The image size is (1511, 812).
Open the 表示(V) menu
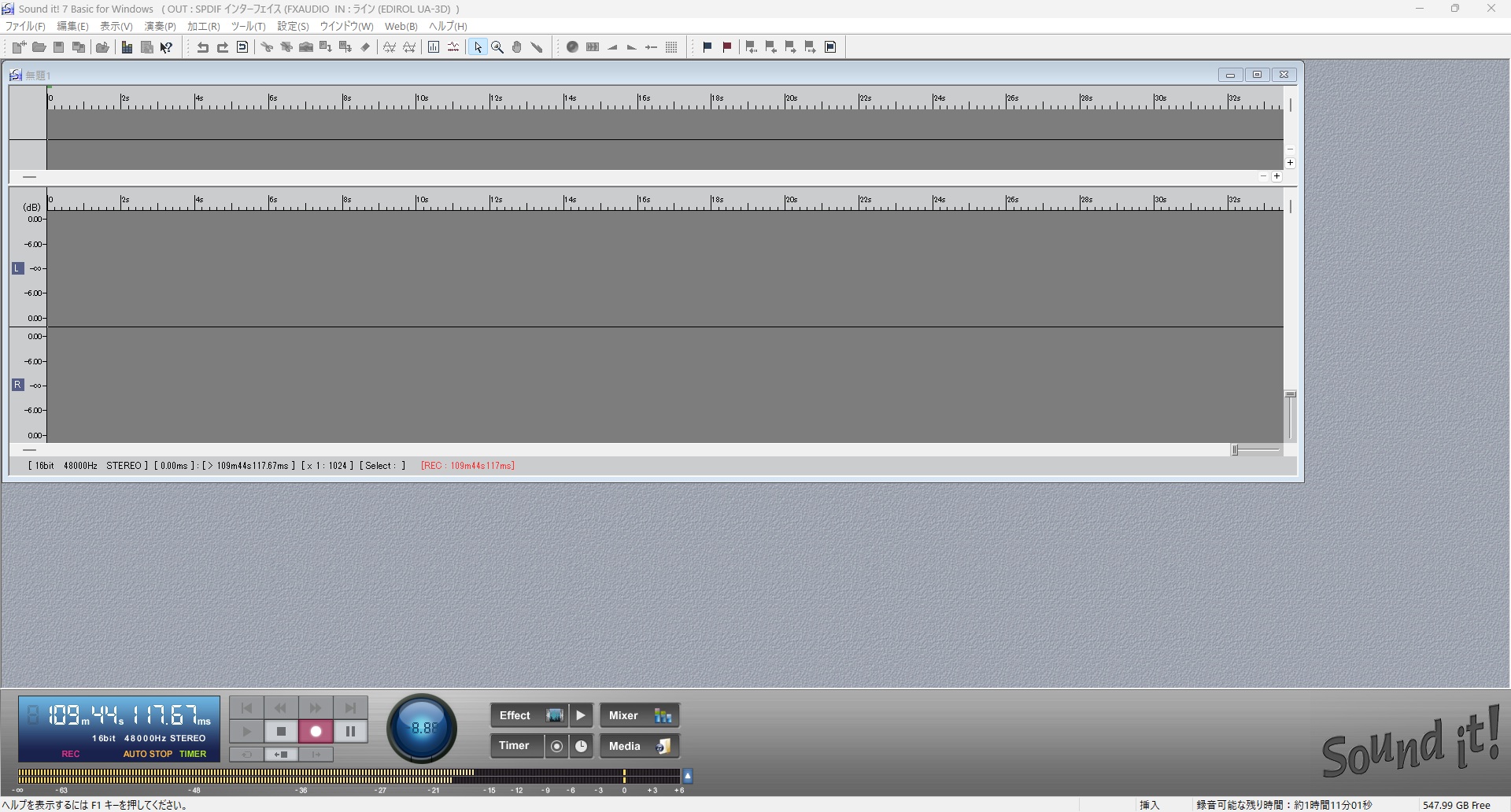116,26
